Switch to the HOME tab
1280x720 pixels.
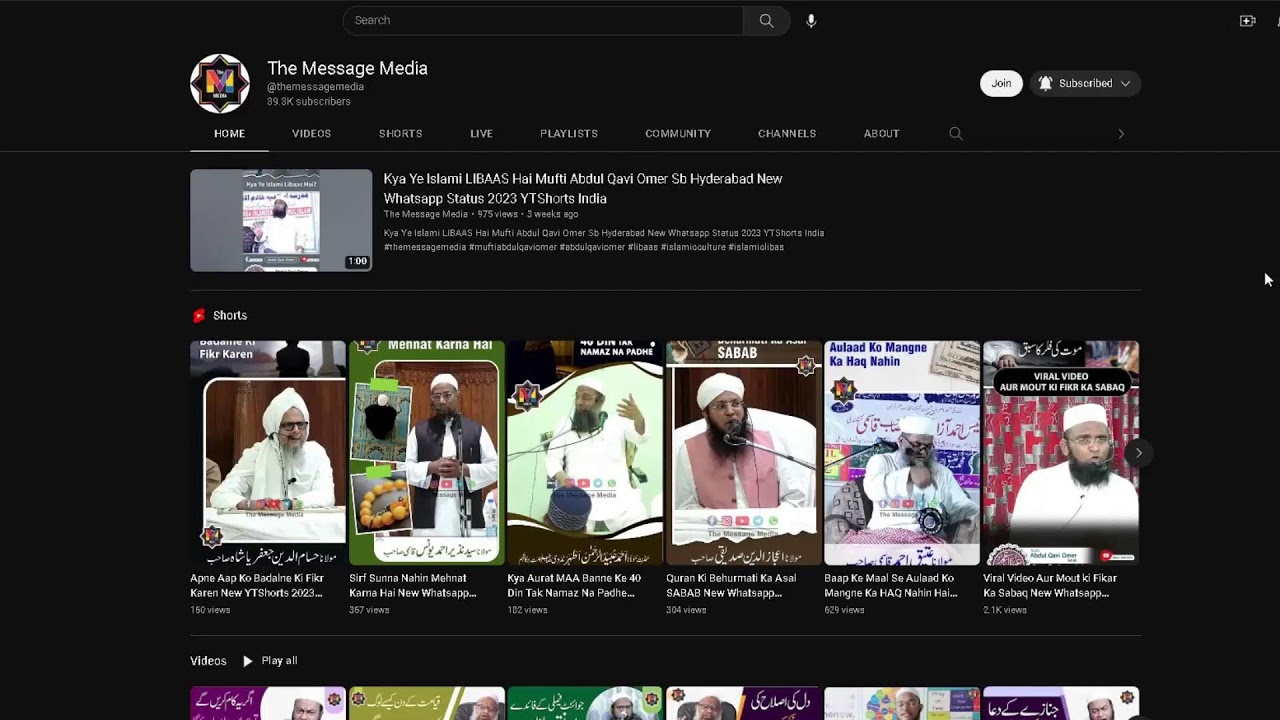pos(229,134)
